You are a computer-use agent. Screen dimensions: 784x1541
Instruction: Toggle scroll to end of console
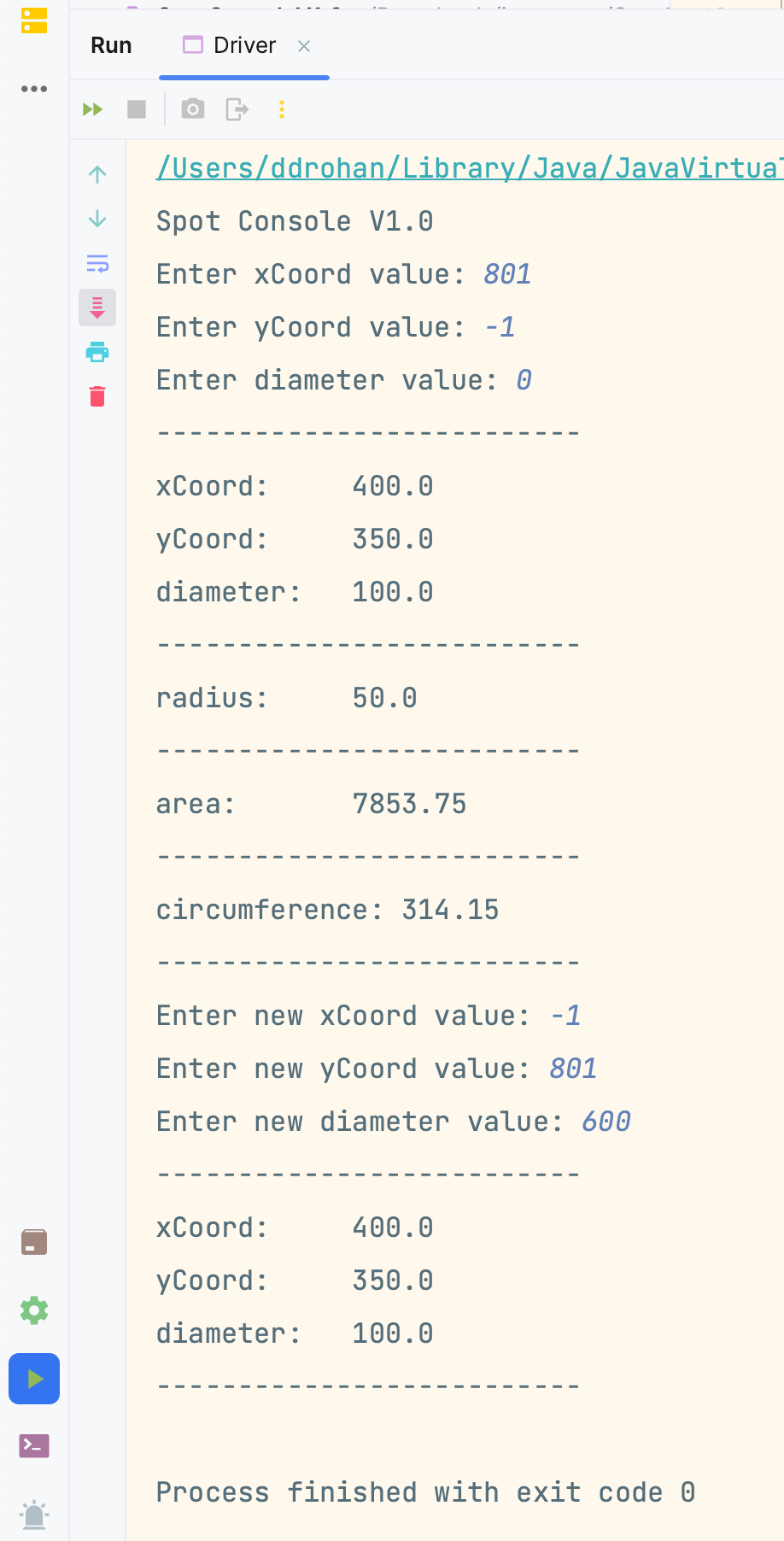point(97,308)
